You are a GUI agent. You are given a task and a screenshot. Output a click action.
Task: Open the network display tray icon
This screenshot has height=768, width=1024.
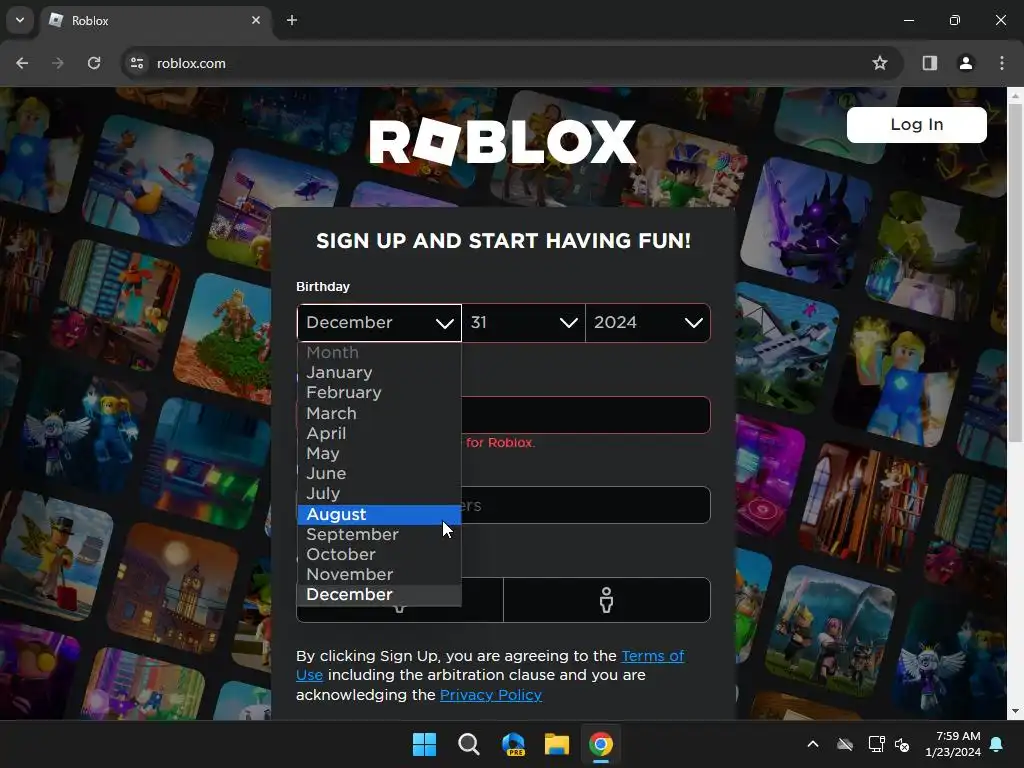point(876,744)
